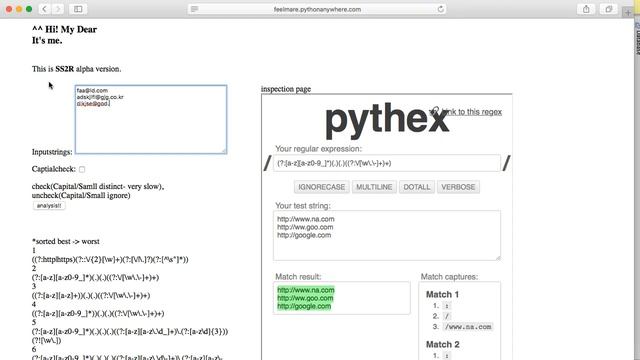Focus the feelmare.pythonanywhere.com address bar
Screen dimensions: 640x360
pos(317,9)
